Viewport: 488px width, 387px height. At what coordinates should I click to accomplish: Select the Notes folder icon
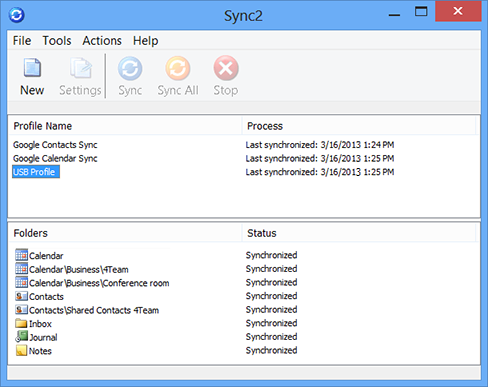tap(21, 350)
